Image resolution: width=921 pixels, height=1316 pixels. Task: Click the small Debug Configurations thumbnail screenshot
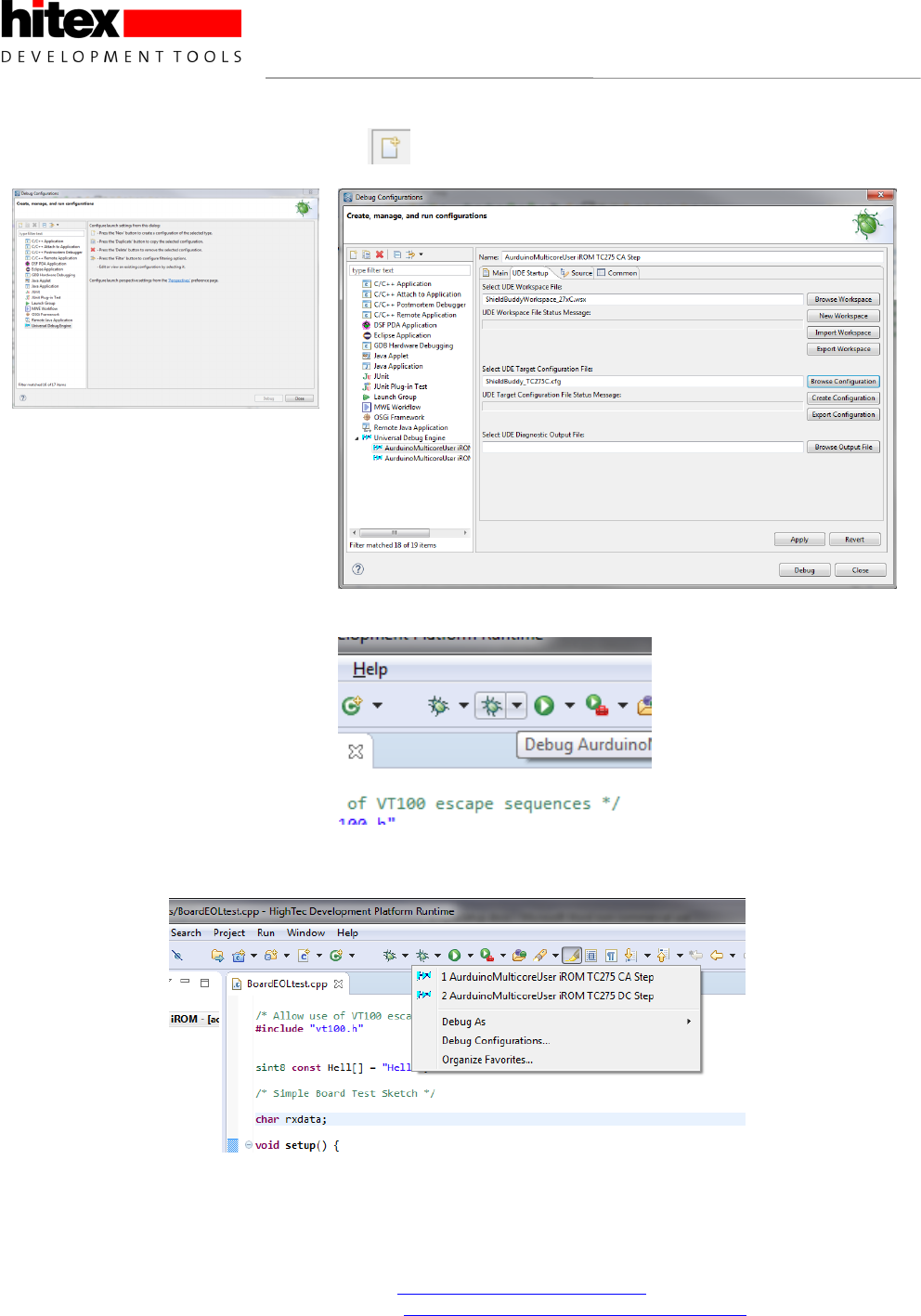(x=165, y=298)
